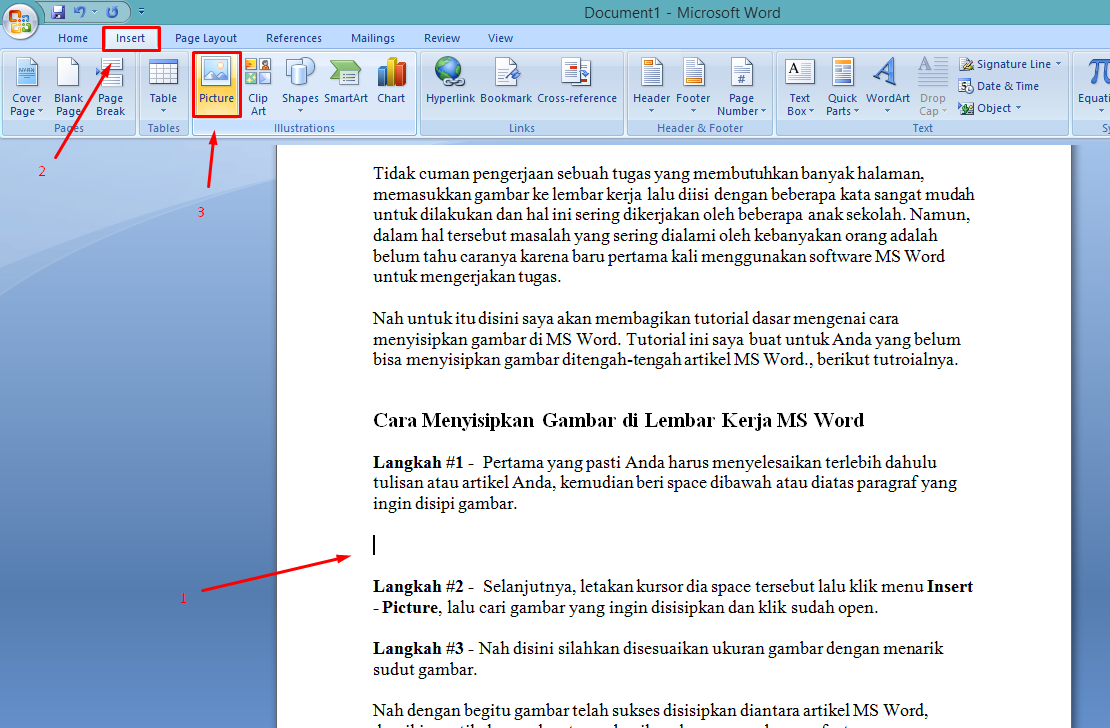Viewport: 1110px width, 728px height.
Task: Open the Header dropdown
Action: coord(651,86)
